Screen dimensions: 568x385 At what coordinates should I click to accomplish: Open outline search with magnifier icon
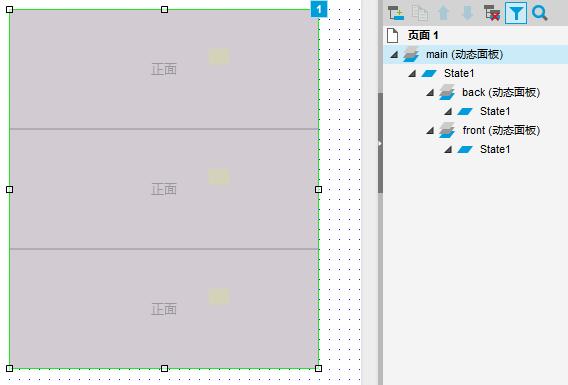click(540, 13)
